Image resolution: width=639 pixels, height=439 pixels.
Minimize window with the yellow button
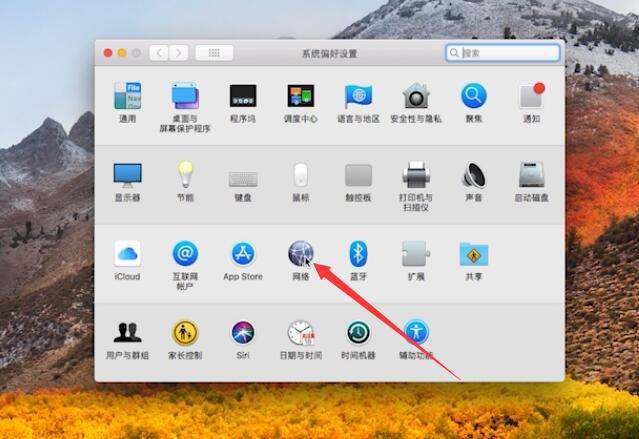pyautogui.click(x=122, y=53)
